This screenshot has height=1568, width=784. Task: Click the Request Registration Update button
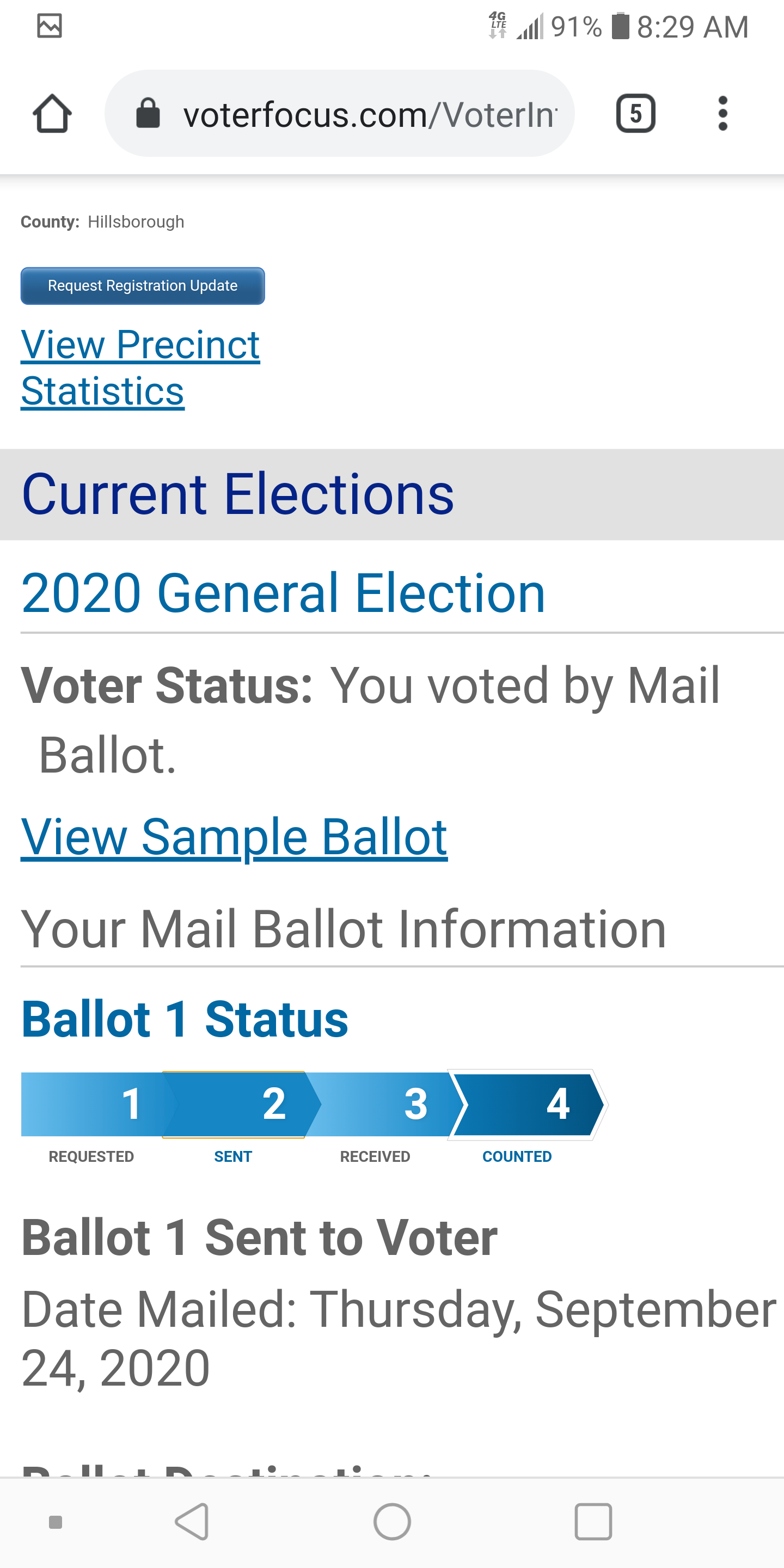pyautogui.click(x=143, y=285)
